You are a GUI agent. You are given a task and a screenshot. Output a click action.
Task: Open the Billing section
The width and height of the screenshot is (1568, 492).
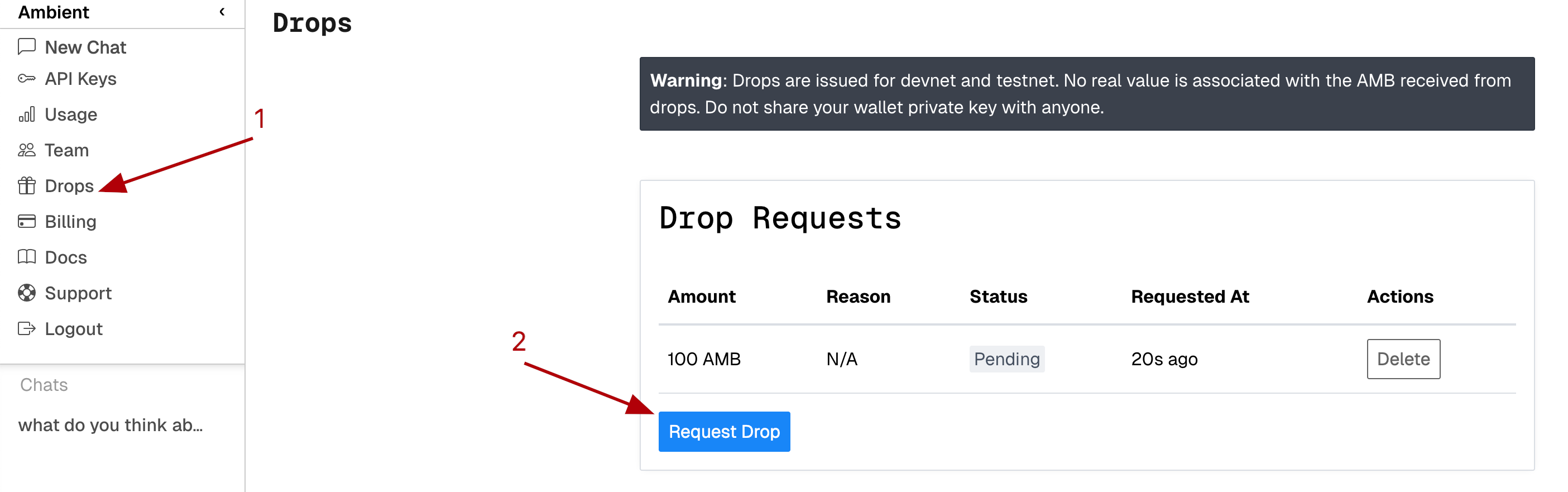coord(70,222)
